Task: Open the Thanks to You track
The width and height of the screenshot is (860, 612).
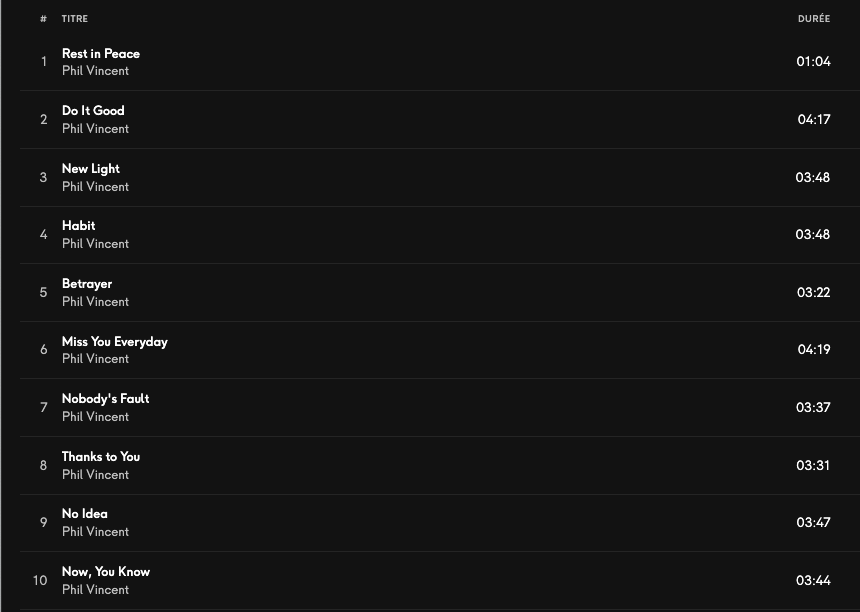Action: [101, 456]
